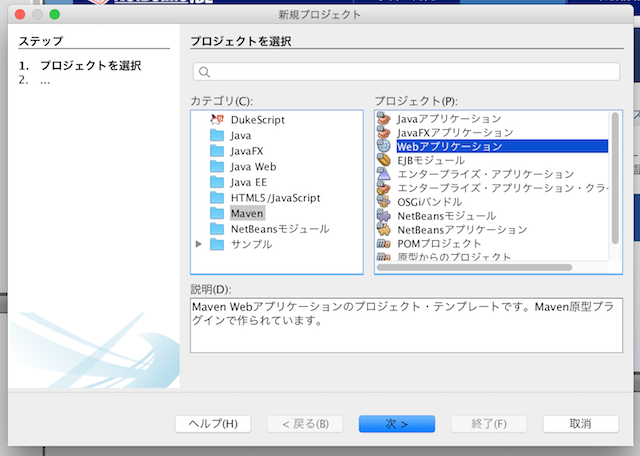The width and height of the screenshot is (640, 456).
Task: Select the Java EE category
Action: coord(248,182)
